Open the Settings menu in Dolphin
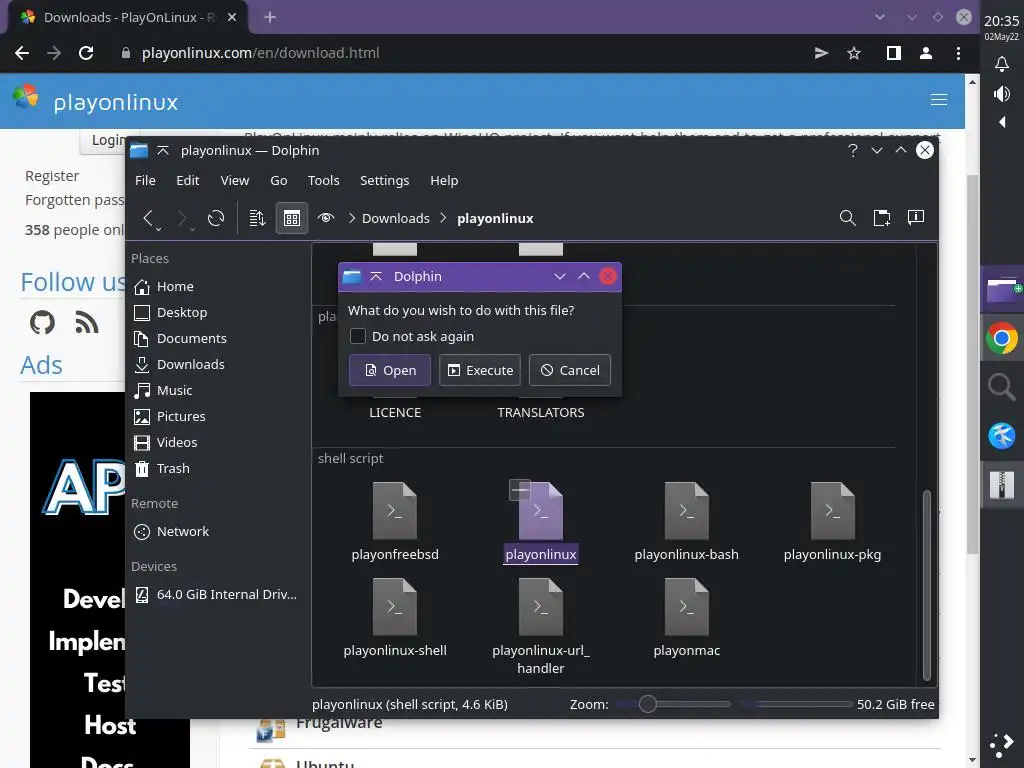Image resolution: width=1024 pixels, height=768 pixels. tap(384, 180)
